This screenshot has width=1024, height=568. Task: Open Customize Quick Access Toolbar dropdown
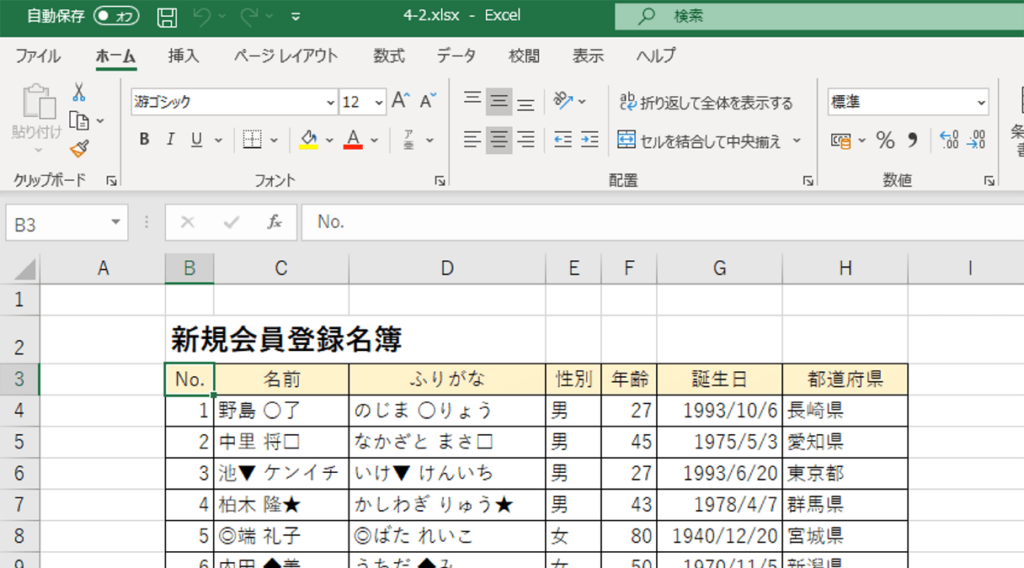296,17
